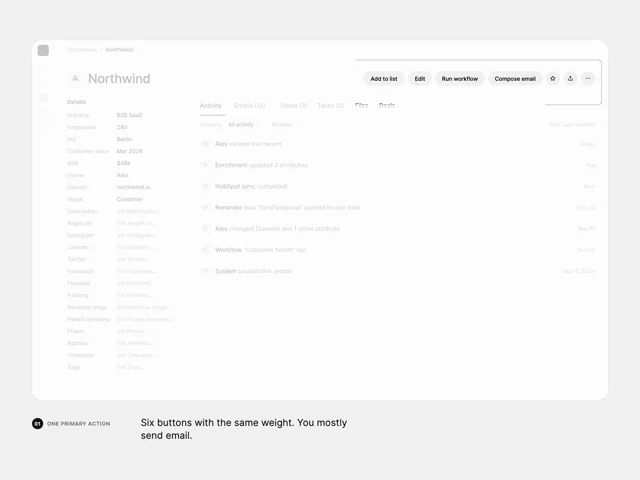
Task: Click the 'Set Tags...' field
Action: (x=130, y=367)
